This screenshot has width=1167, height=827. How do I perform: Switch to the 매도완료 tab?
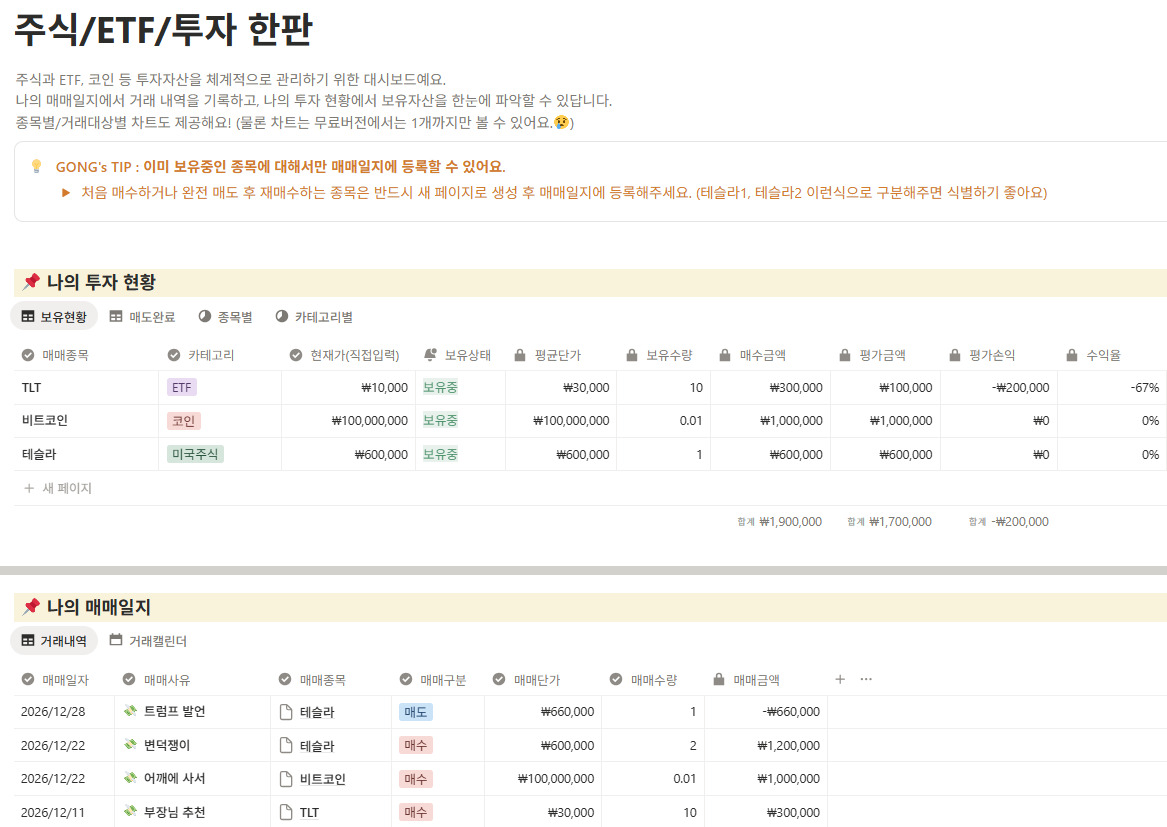[142, 314]
